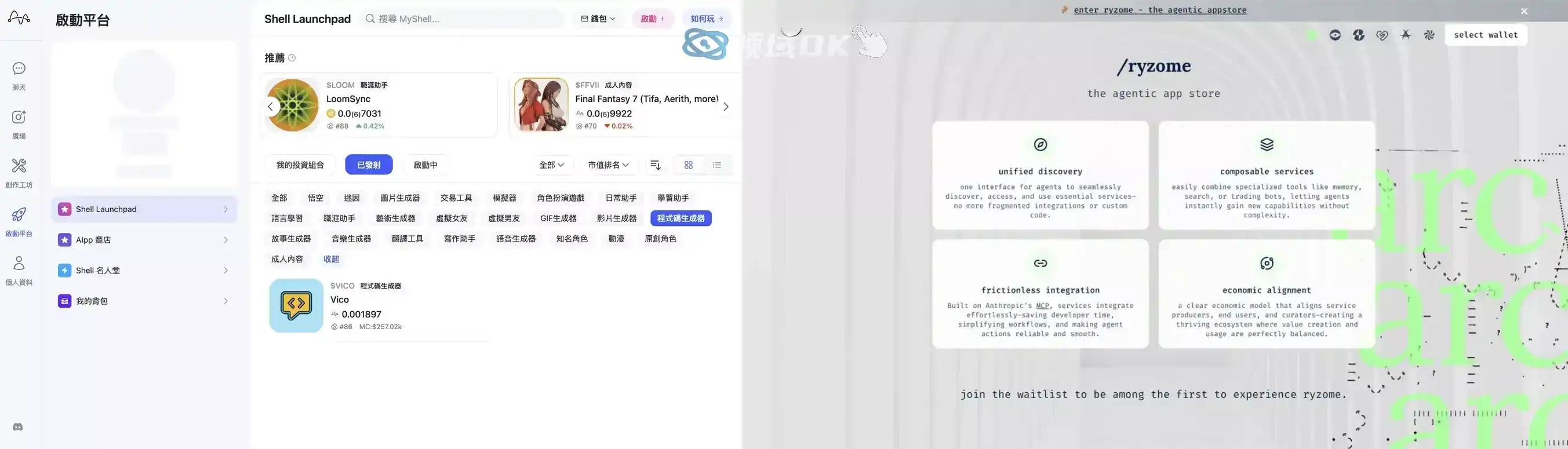Go to previous recommended card arrow
The width and height of the screenshot is (1568, 449).
[270, 107]
